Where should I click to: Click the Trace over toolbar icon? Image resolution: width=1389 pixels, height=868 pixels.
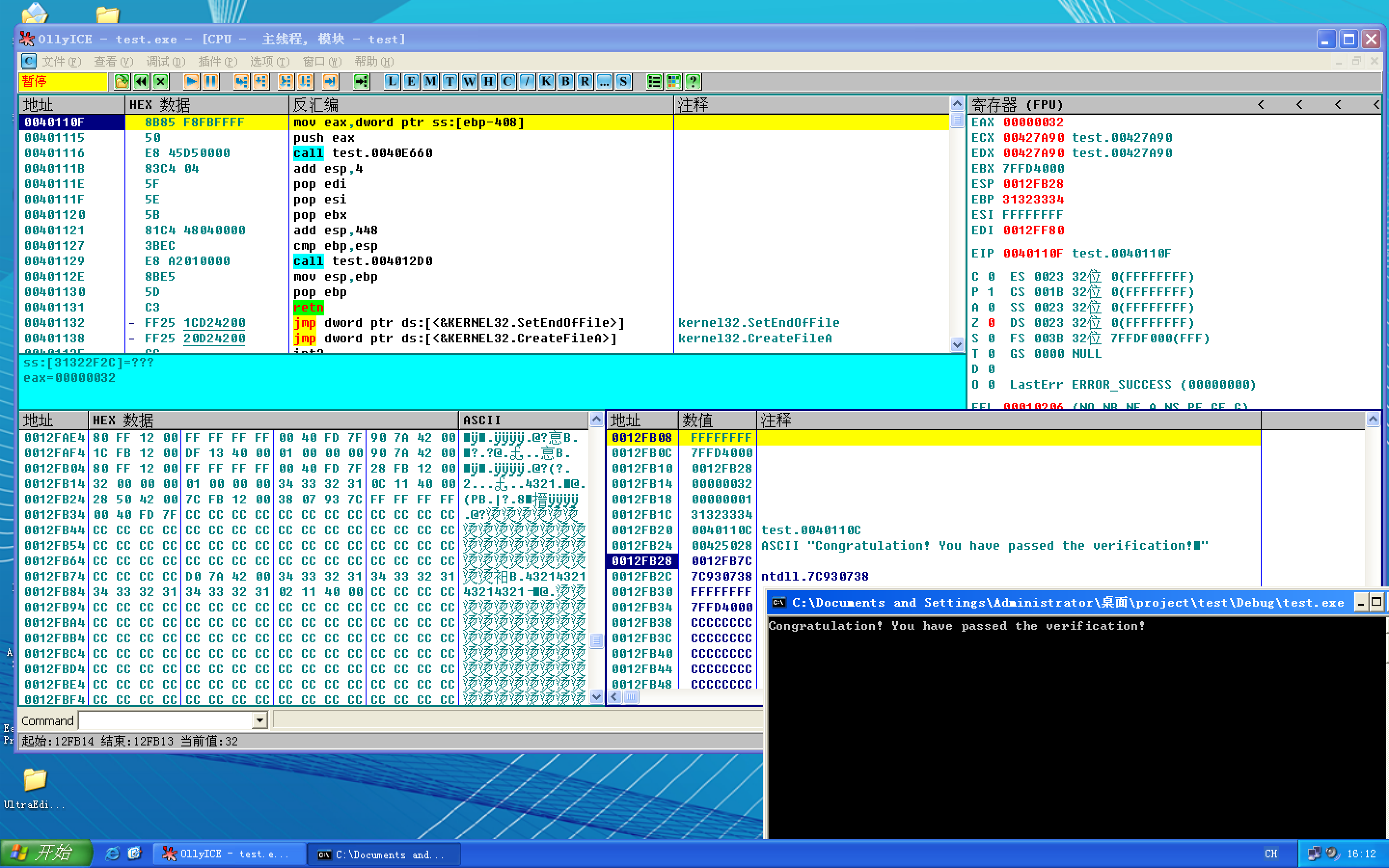click(305, 81)
